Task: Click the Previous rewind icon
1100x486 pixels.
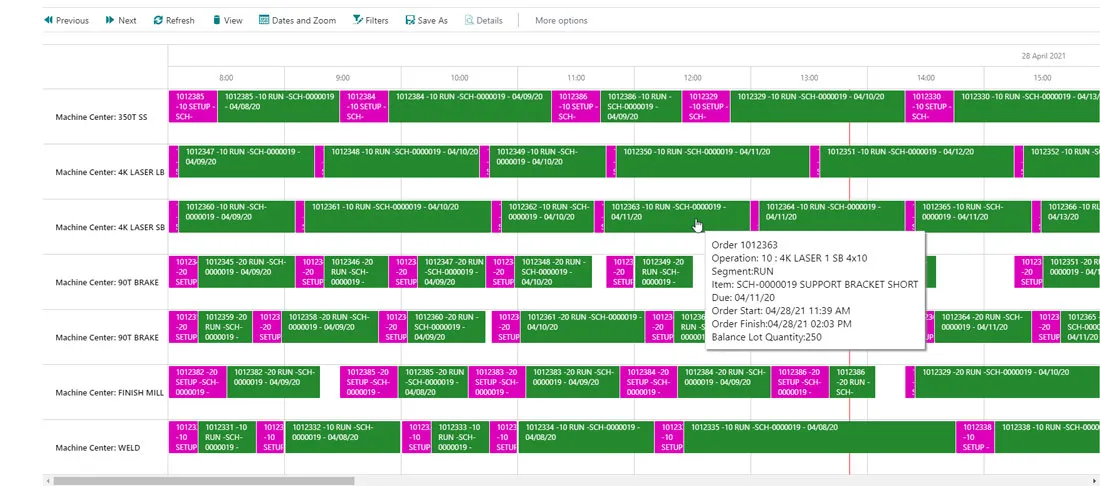Action: click(48, 20)
